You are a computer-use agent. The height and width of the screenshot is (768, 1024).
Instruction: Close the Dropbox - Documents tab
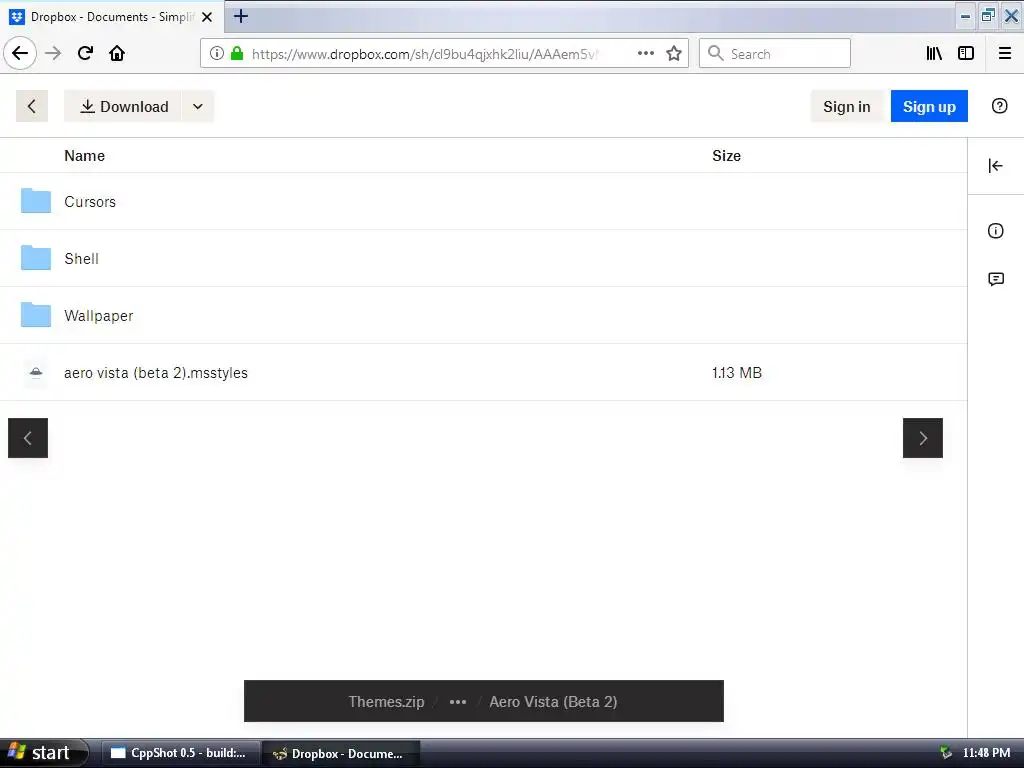pyautogui.click(x=207, y=17)
